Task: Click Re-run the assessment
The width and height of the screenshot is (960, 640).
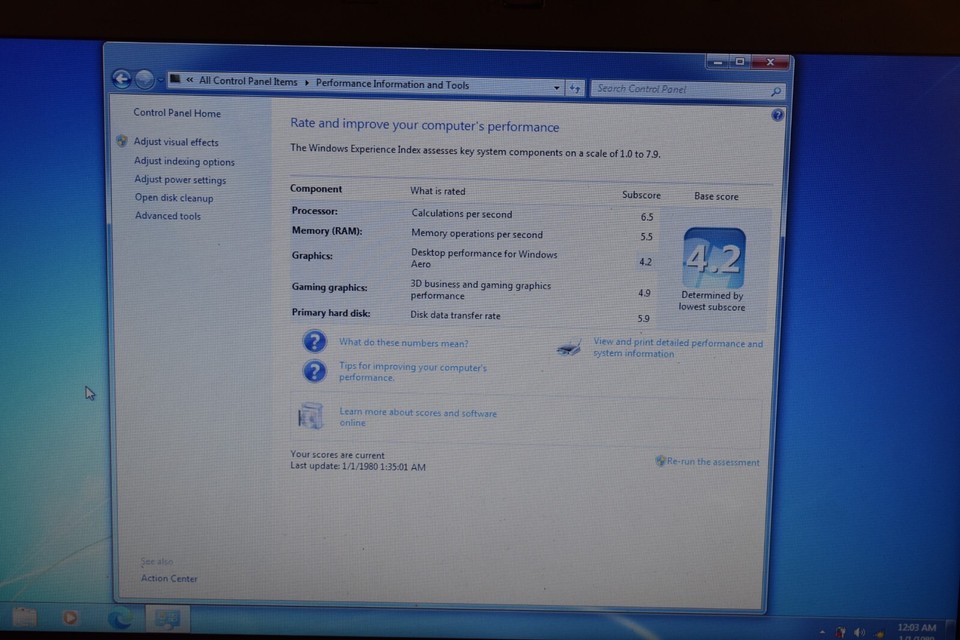Action: 713,462
